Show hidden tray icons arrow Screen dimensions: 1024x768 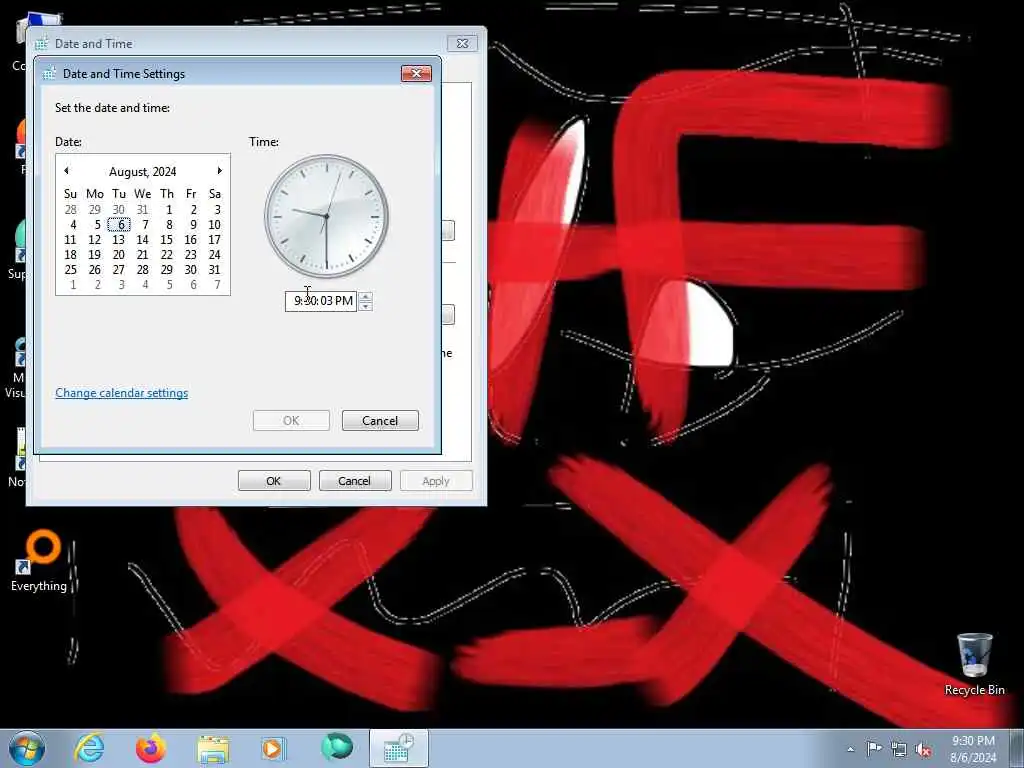pyautogui.click(x=850, y=749)
